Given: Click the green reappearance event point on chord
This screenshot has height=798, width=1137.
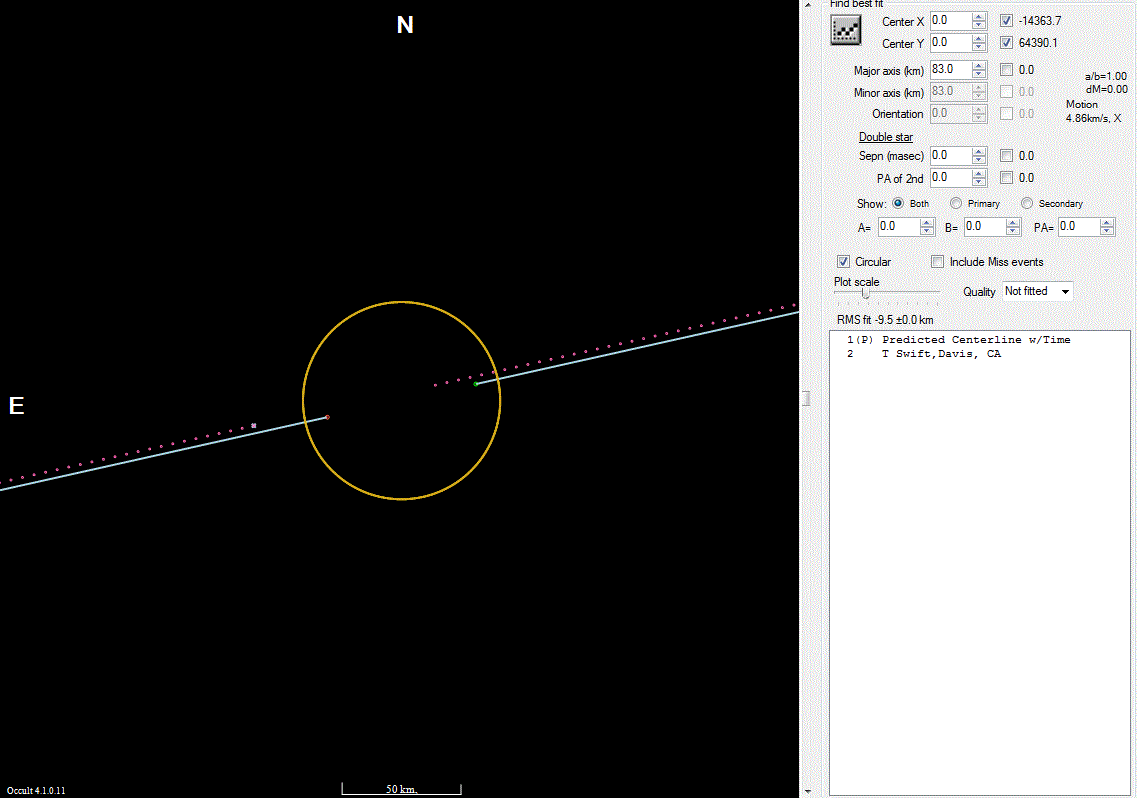Looking at the screenshot, I should click(x=476, y=384).
